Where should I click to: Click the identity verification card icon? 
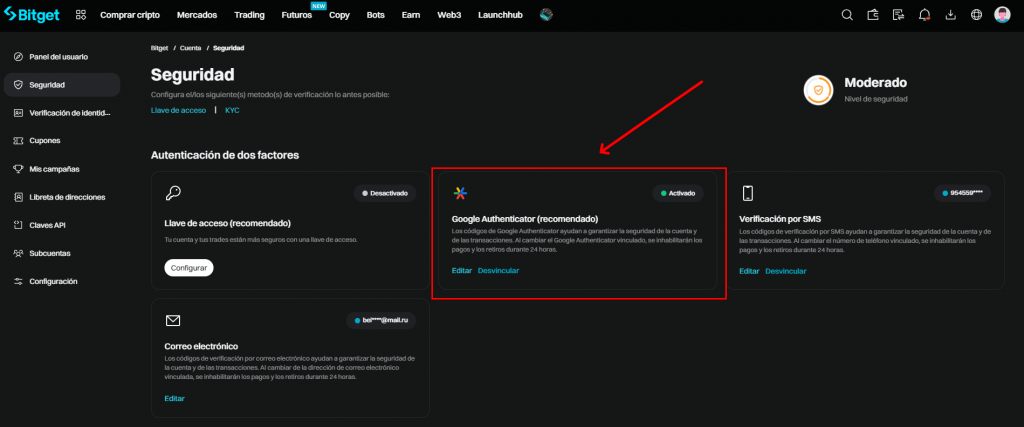point(18,113)
